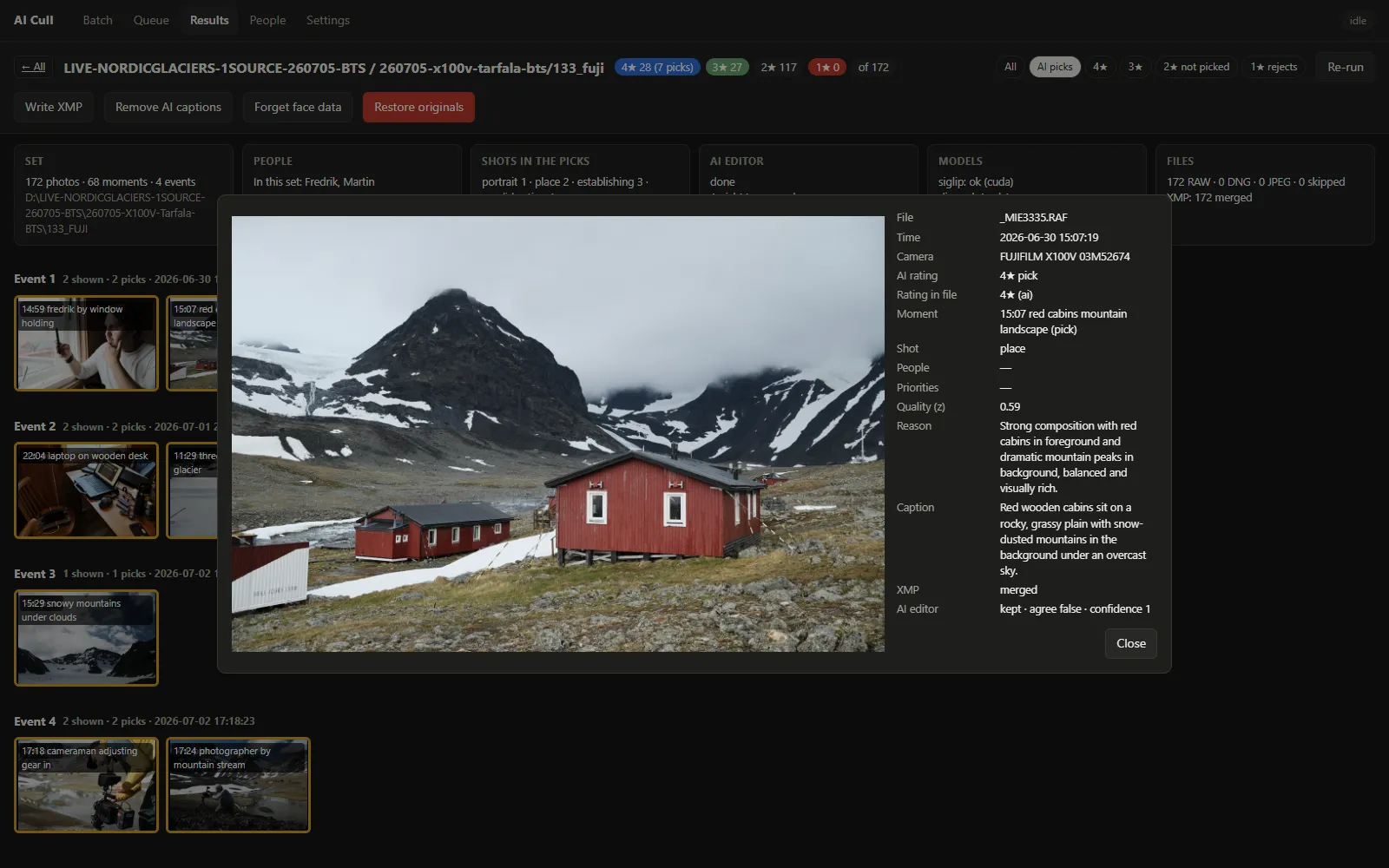Click the Event 2 heading
The width and height of the screenshot is (1389, 868).
[35, 426]
